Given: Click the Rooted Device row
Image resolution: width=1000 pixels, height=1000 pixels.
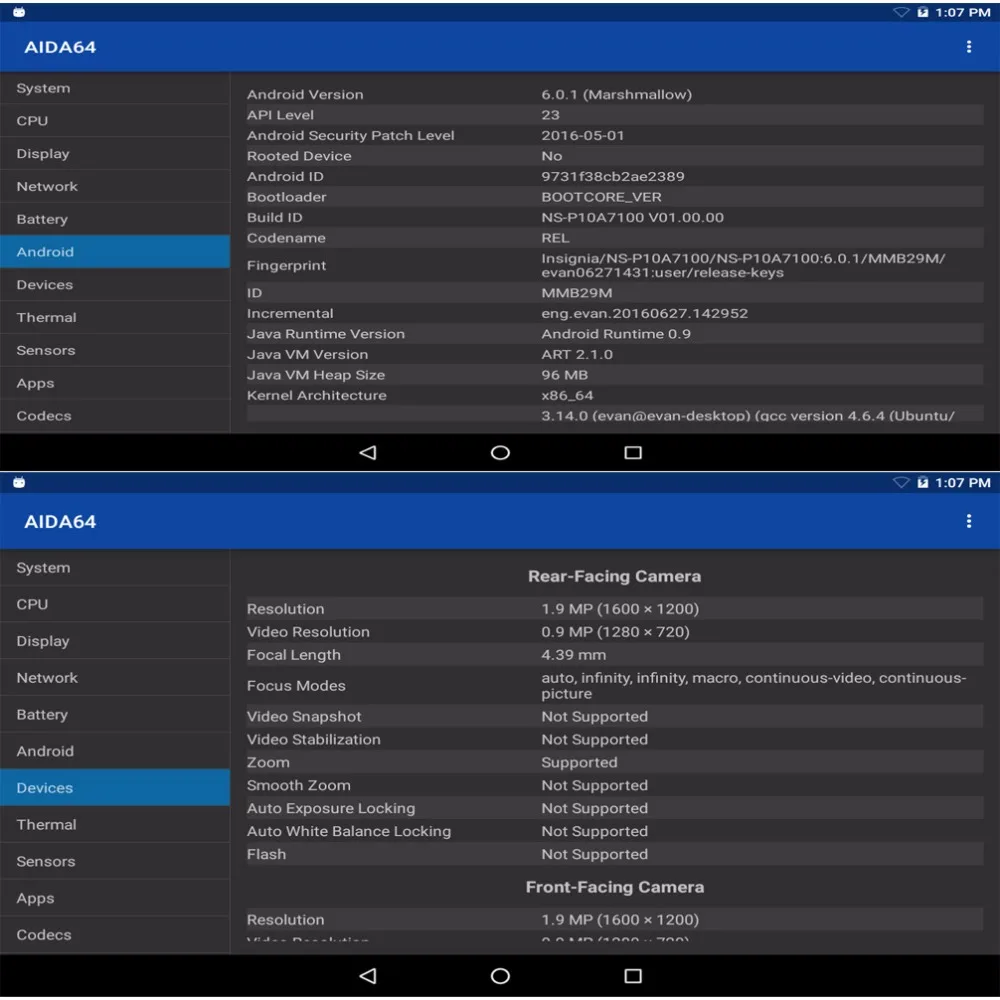Looking at the screenshot, I should [x=615, y=156].
